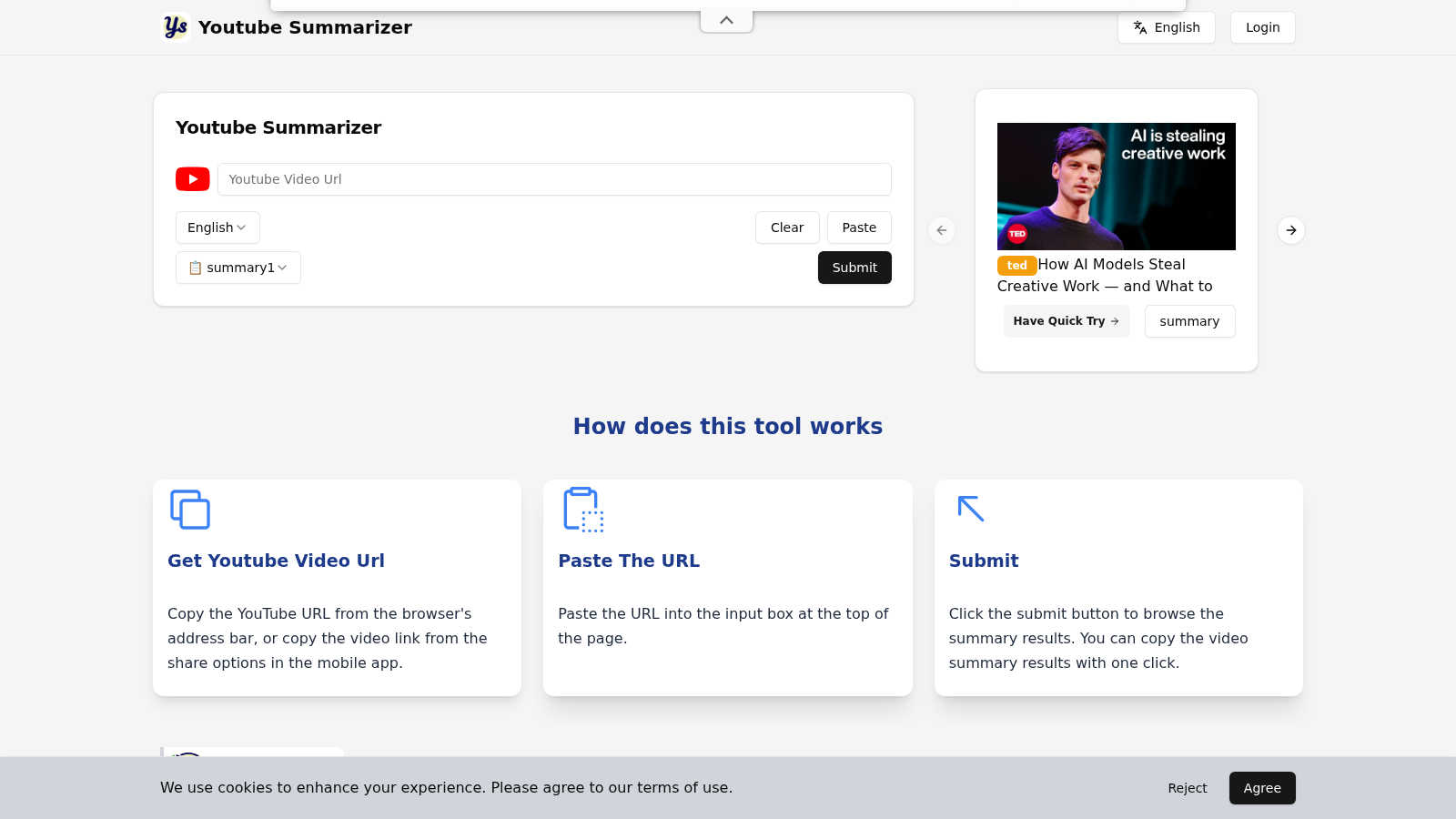This screenshot has width=1456, height=819.
Task: Reject the cookies notice
Action: click(x=1188, y=788)
